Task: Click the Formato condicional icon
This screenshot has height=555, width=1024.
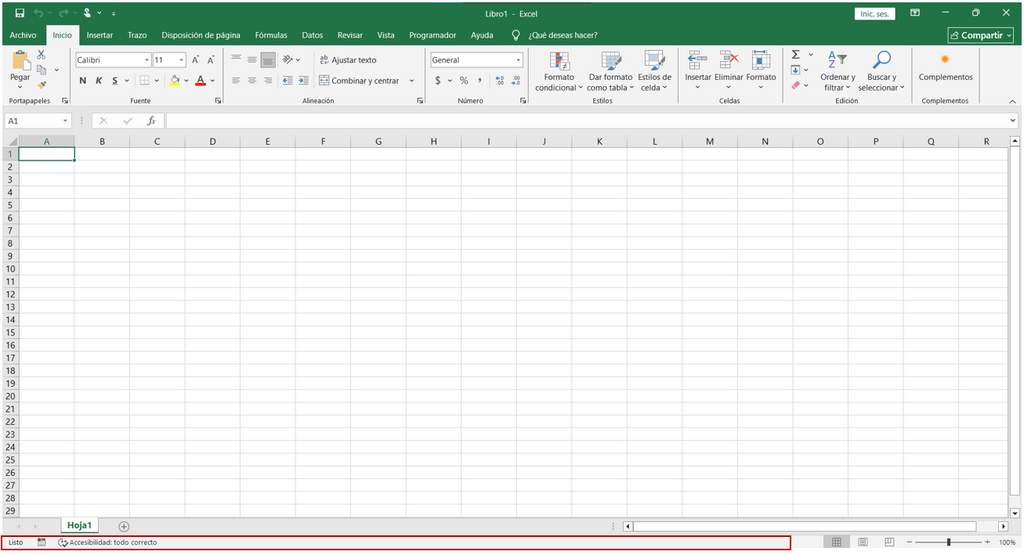Action: [x=559, y=61]
